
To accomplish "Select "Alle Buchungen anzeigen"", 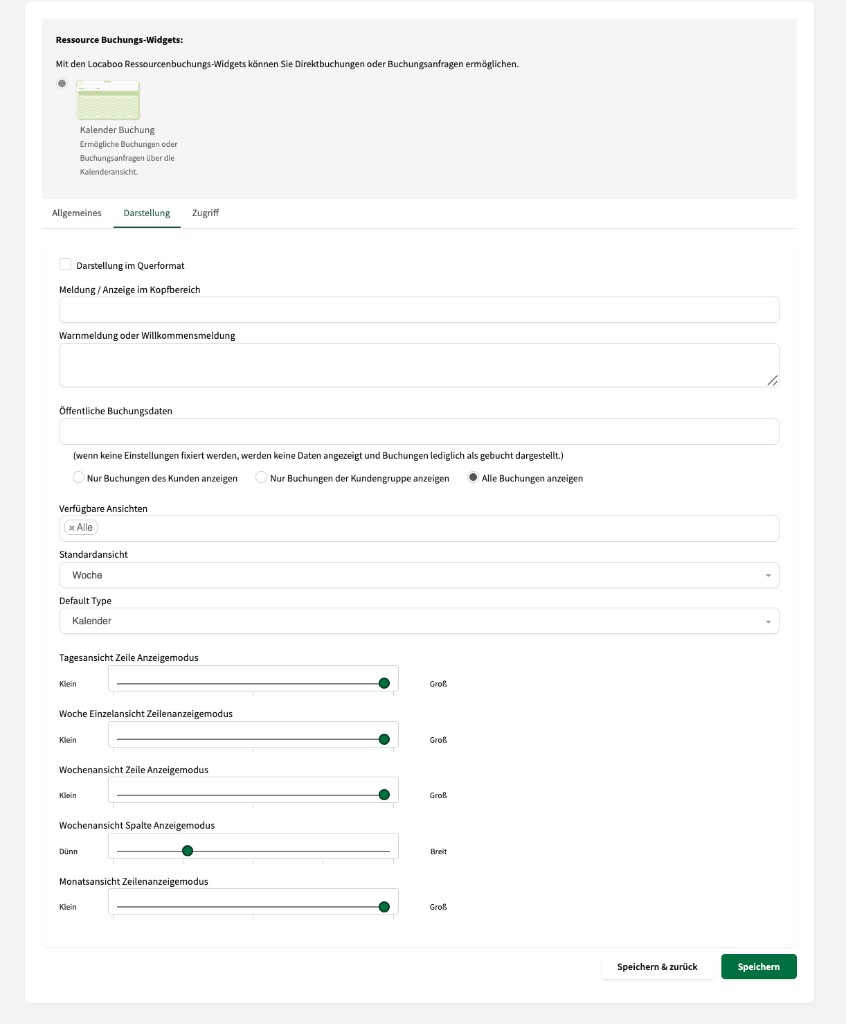I will [470, 477].
